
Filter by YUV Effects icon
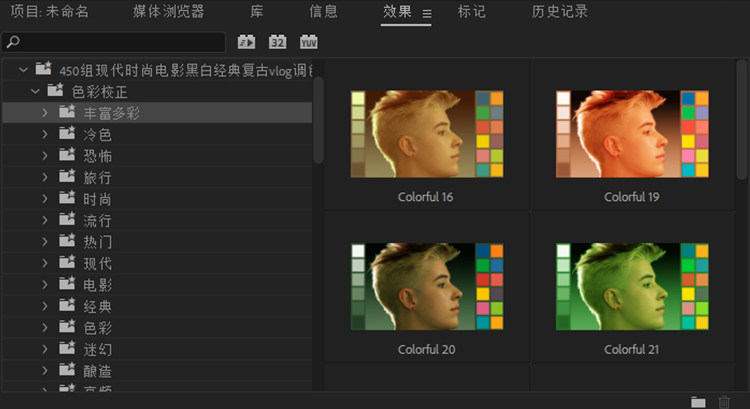[x=309, y=42]
